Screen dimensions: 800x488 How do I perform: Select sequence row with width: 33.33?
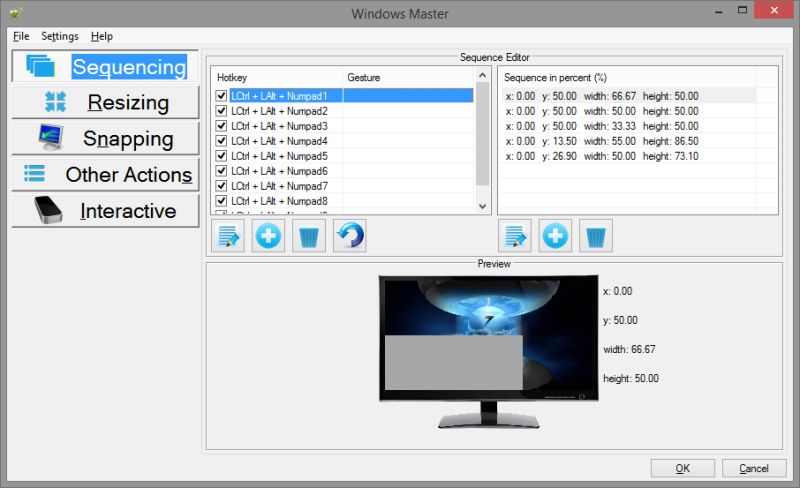[629, 126]
